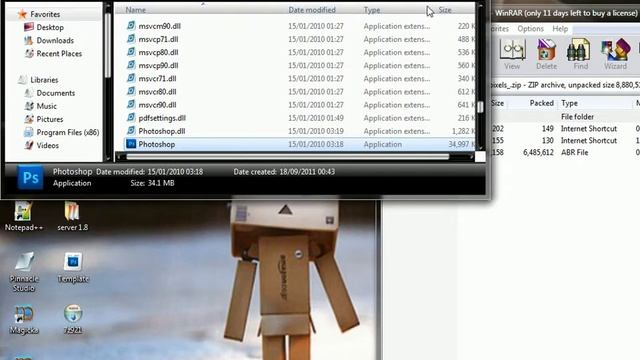This screenshot has width=640, height=360.
Task: Click the Desktop icon in Favorites
Action: (29, 27)
